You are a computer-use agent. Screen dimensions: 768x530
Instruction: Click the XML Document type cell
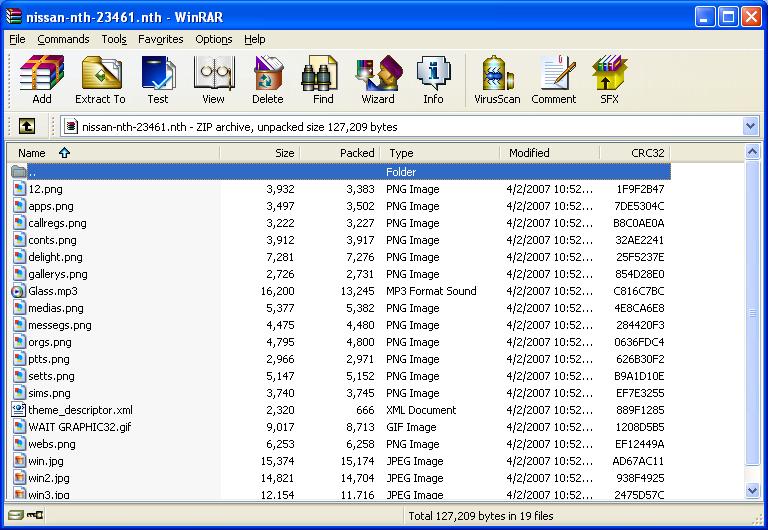click(x=421, y=410)
